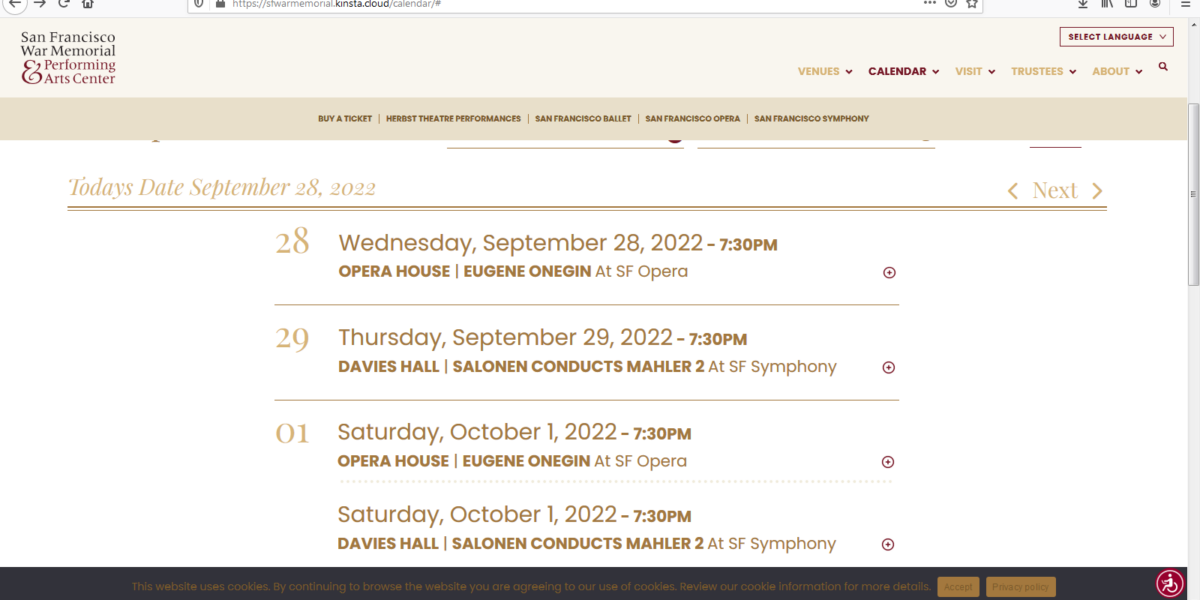Viewport: 1200px width, 600px height.
Task: Reload the page with the refresh icon
Action: pos(64,4)
